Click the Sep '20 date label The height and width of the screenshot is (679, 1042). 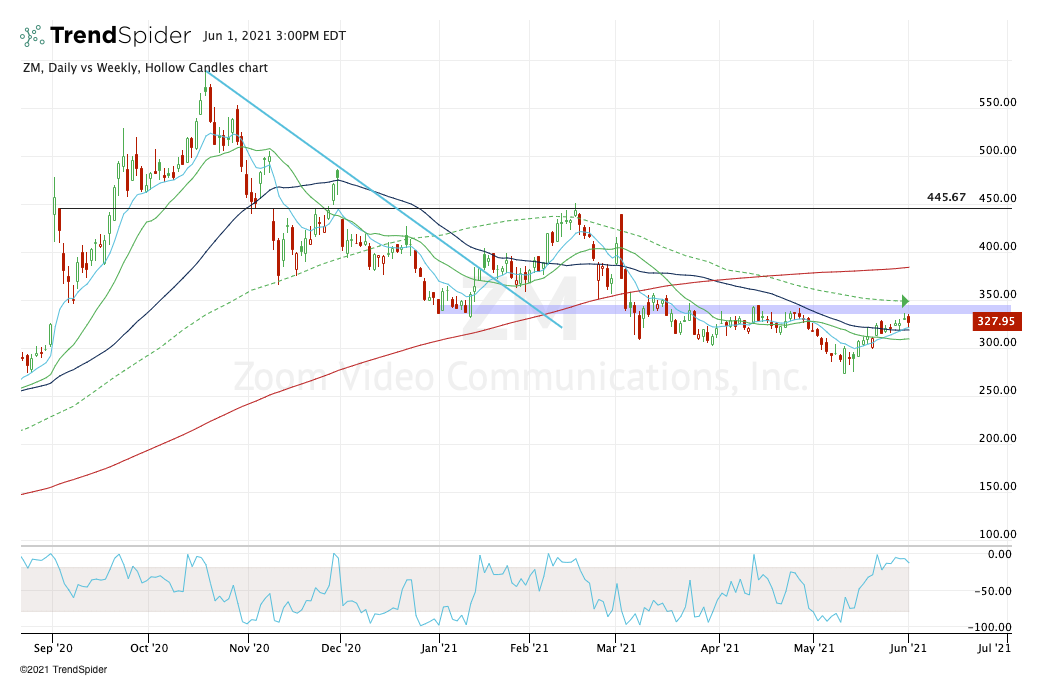pyautogui.click(x=52, y=648)
